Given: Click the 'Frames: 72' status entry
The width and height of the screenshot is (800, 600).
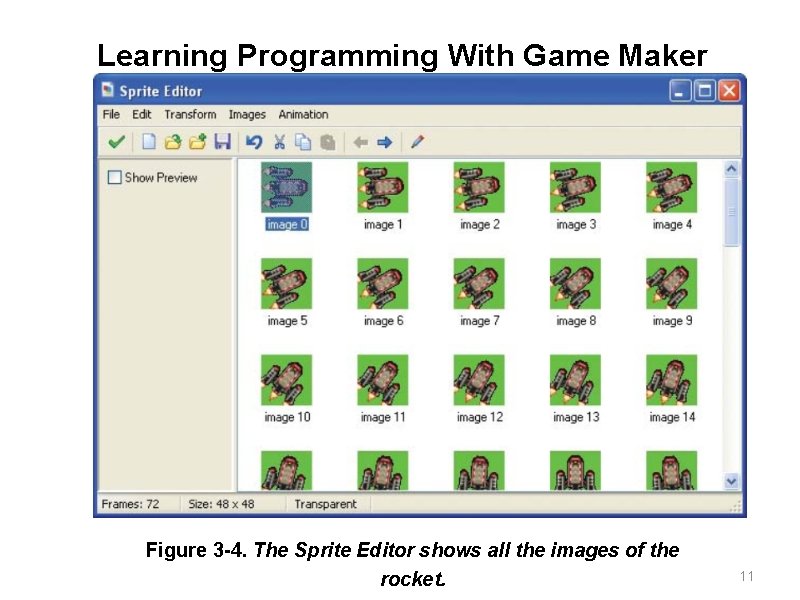Looking at the screenshot, I should (x=130, y=504).
